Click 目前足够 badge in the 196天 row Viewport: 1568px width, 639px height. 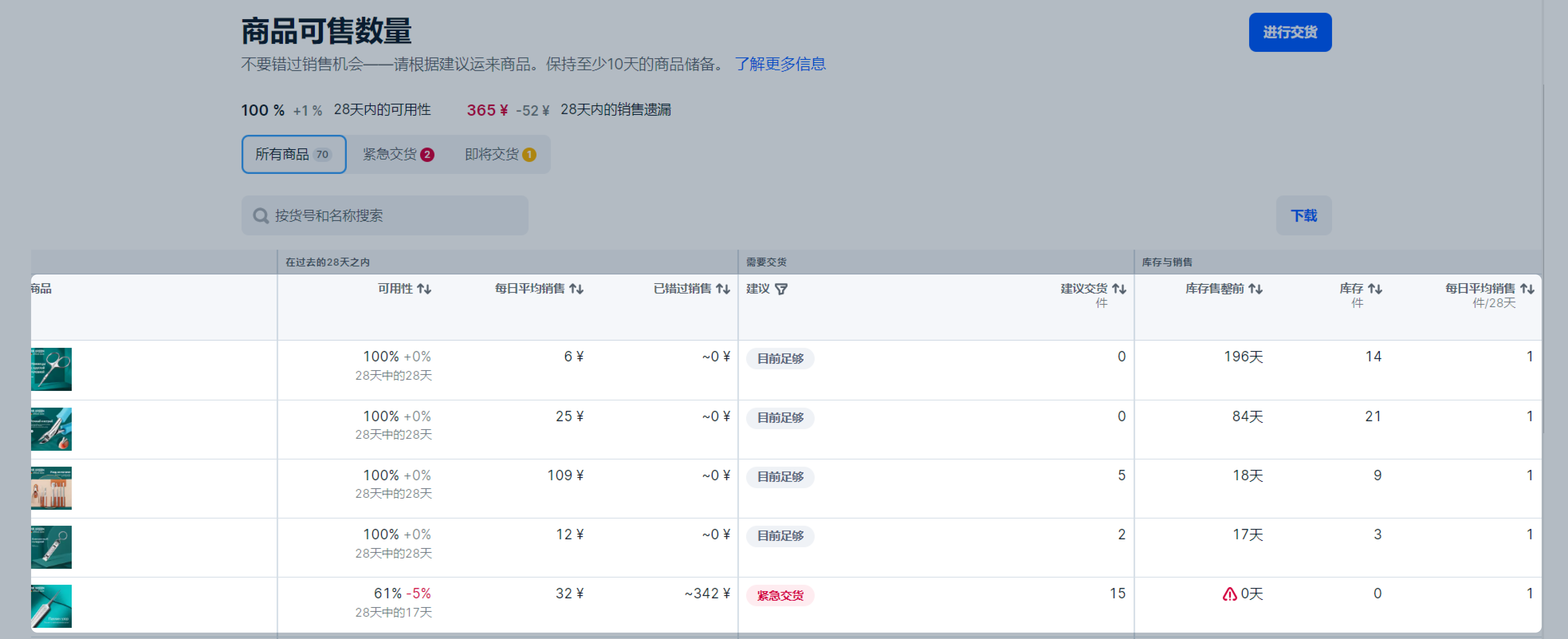780,359
